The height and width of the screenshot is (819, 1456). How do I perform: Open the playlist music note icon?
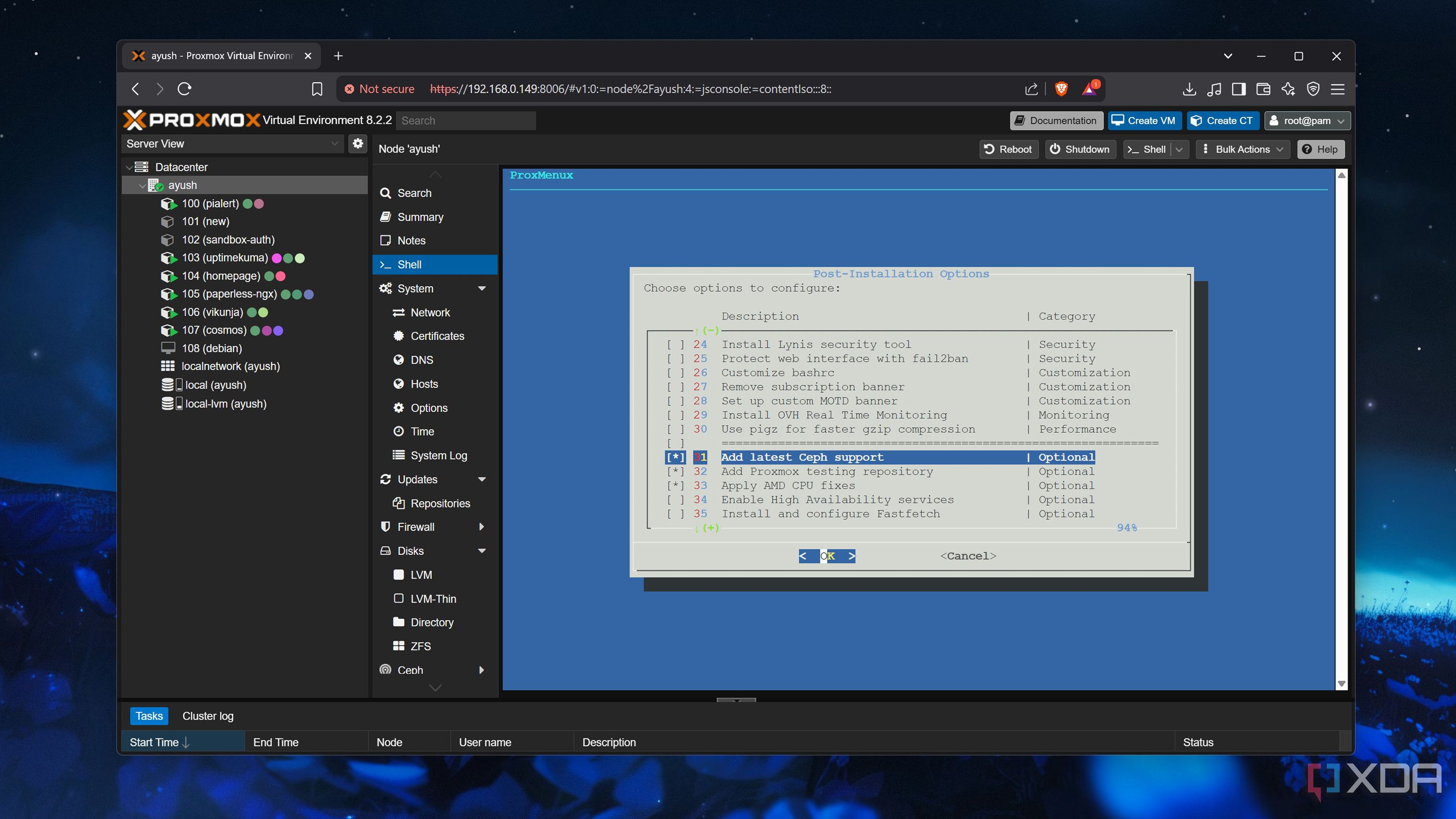pos(1214,89)
